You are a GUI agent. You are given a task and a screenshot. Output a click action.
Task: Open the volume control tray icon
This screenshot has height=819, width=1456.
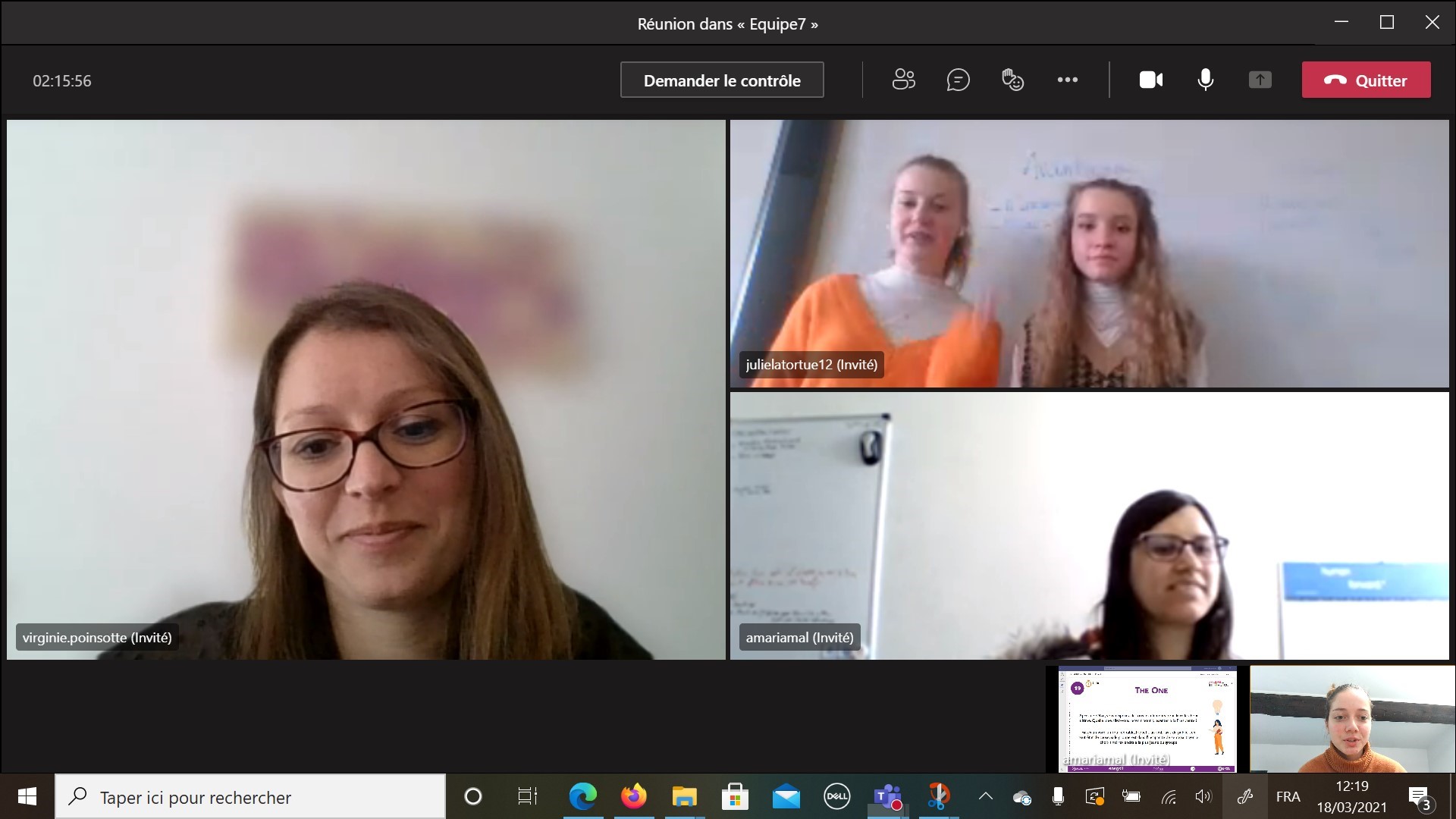click(x=1203, y=797)
